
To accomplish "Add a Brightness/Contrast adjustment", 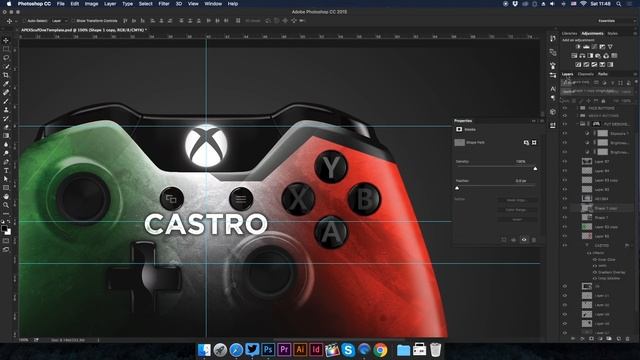I will pyautogui.click(x=578, y=47).
